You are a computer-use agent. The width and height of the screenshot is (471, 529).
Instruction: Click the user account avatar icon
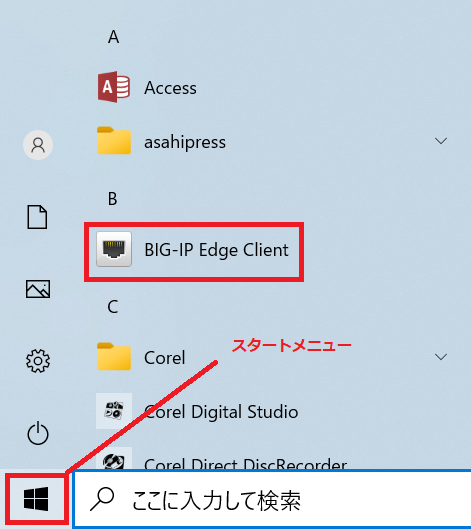(38, 145)
